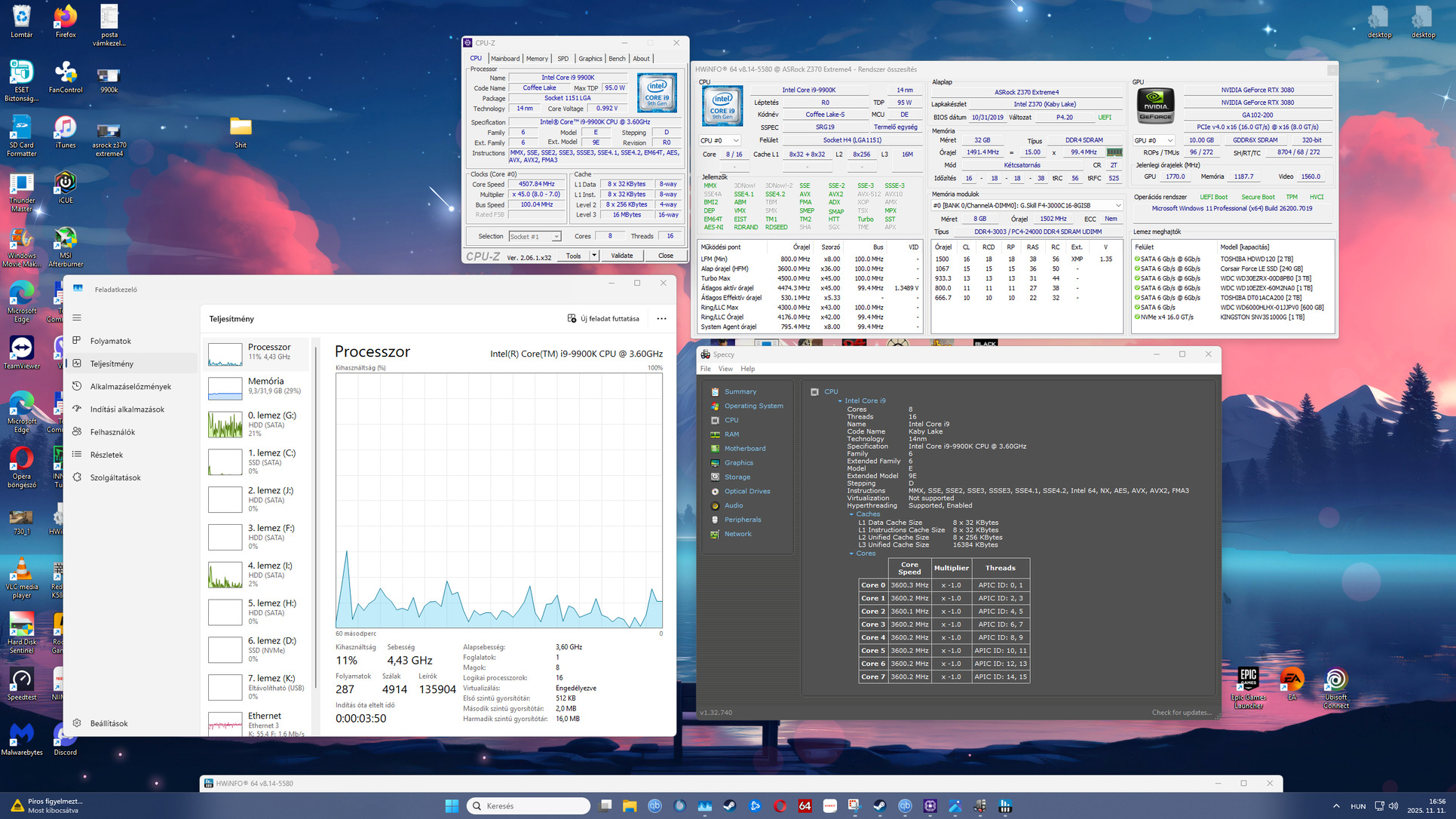This screenshot has height=819, width=1456.
Task: Click the Steam icon in the taskbar
Action: pyautogui.click(x=730, y=805)
